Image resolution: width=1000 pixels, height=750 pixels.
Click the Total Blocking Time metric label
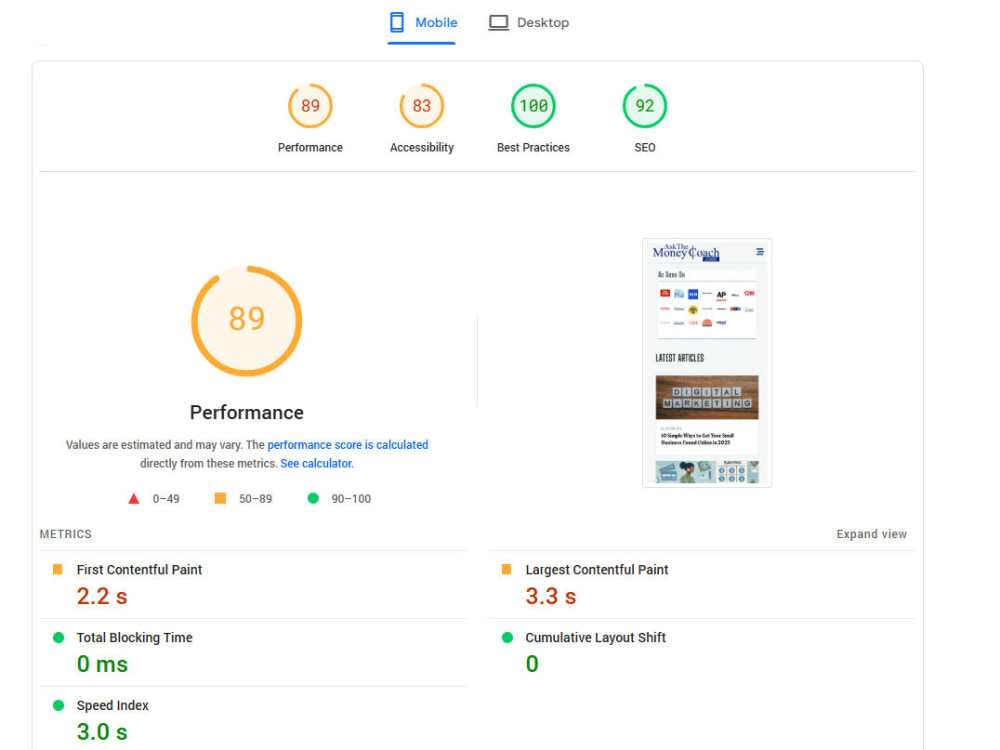pos(135,638)
